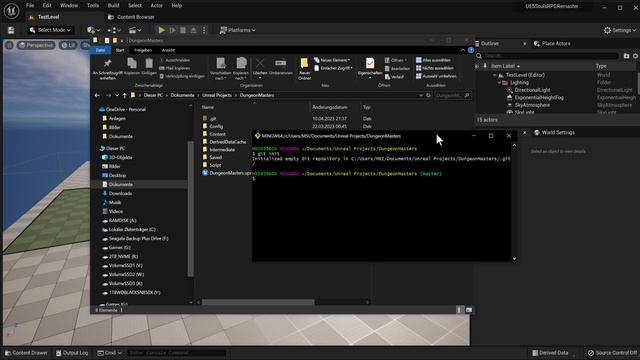Click the MINGW64 terminal title bar icon
This screenshot has height=360, width=640.
pyautogui.click(x=258, y=136)
